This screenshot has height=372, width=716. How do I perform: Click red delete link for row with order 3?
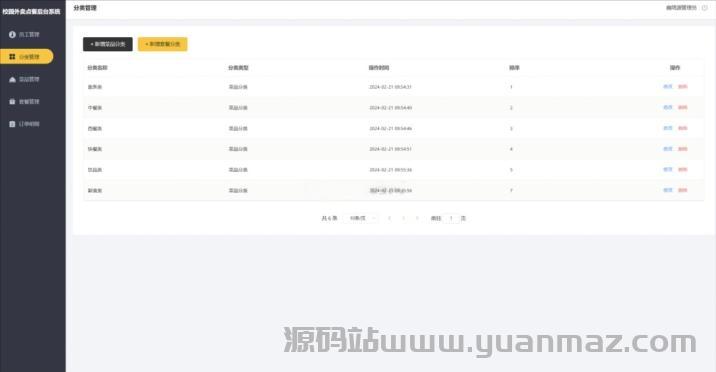[x=683, y=128]
